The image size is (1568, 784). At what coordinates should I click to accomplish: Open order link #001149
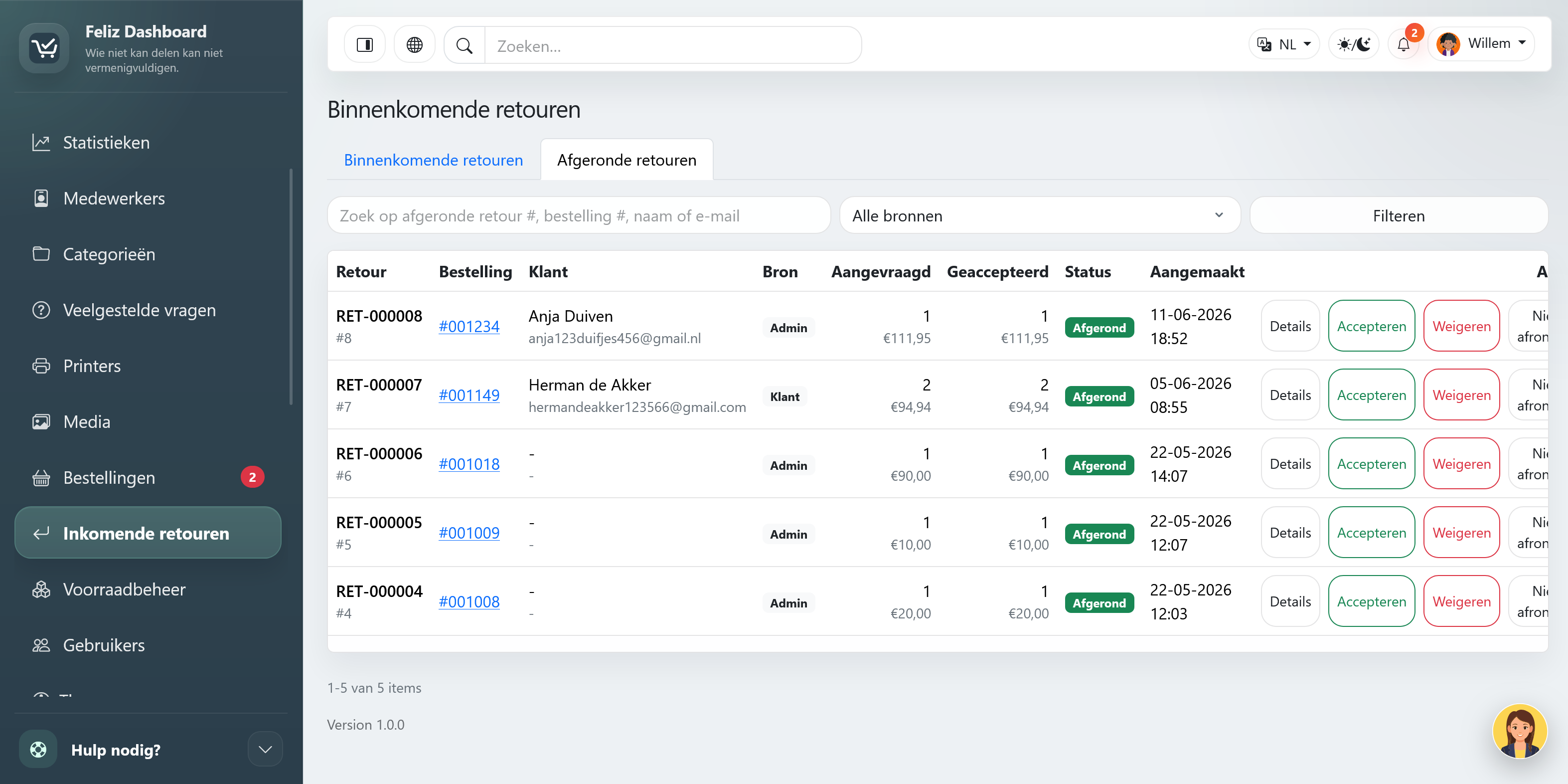[x=469, y=395]
